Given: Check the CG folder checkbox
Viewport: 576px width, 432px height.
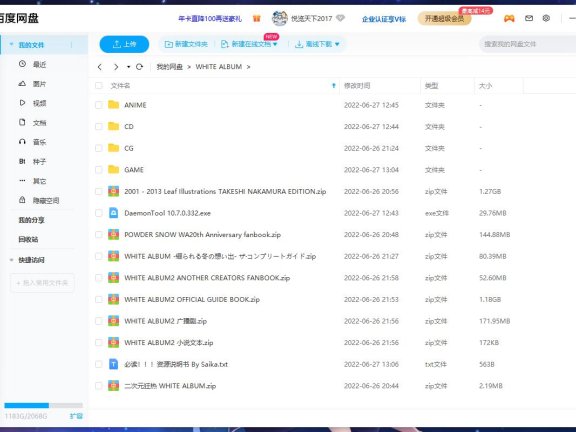Looking at the screenshot, I should (98, 148).
